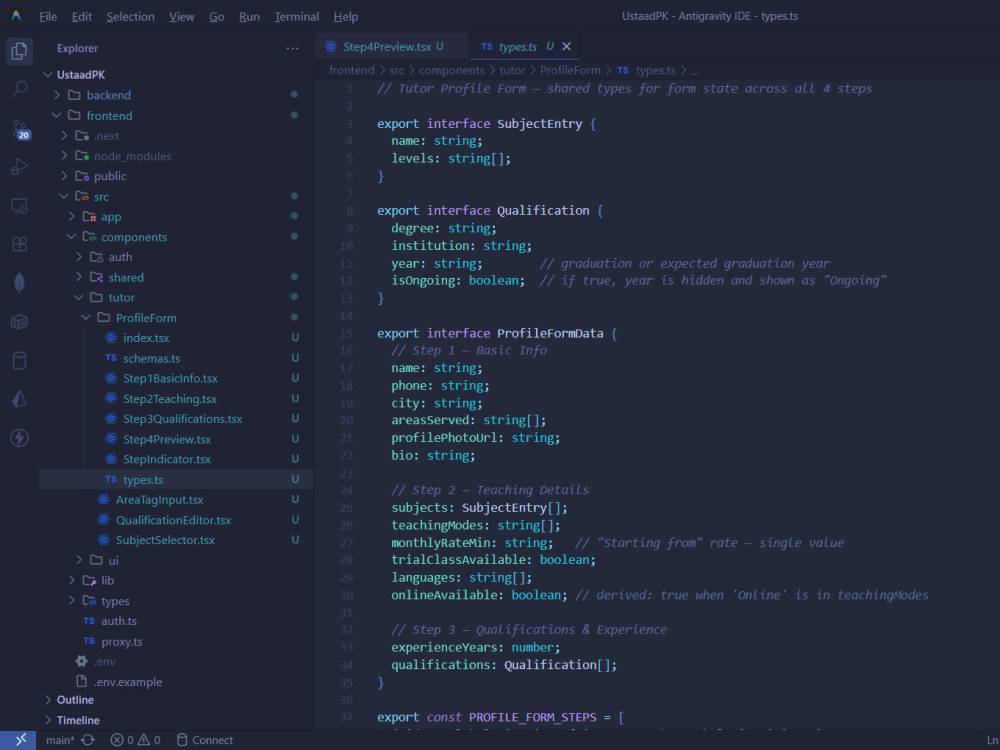Collapse the src folder
This screenshot has height=750, width=1000.
click(x=176, y=196)
